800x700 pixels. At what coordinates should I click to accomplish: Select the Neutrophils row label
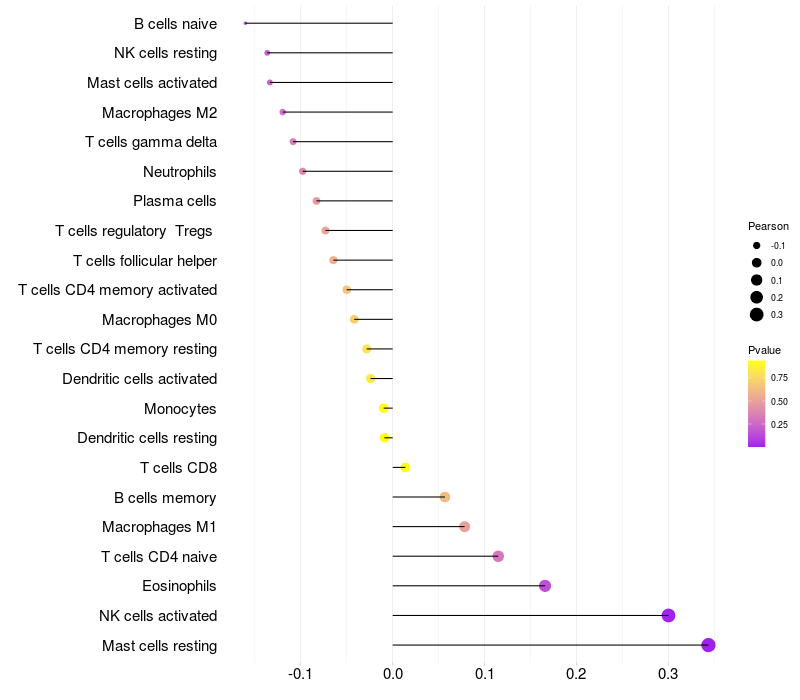pos(179,172)
